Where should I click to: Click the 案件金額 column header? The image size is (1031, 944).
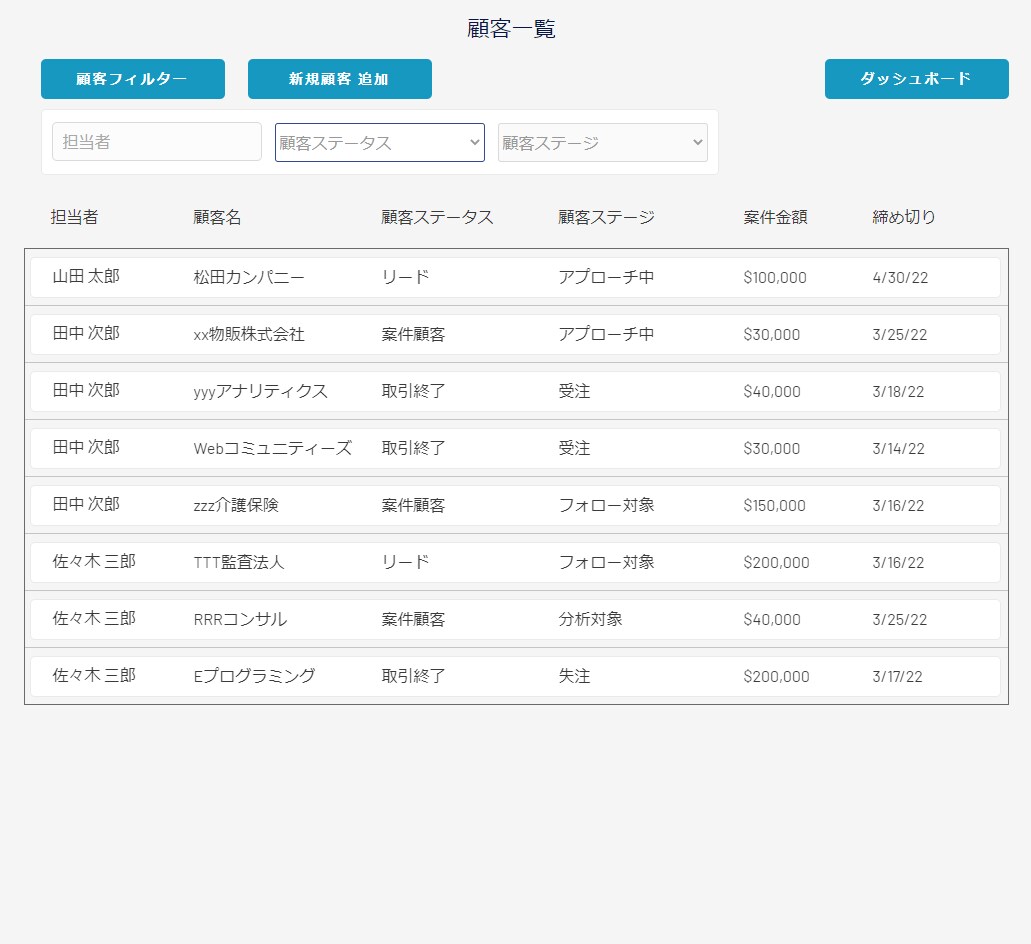pos(775,217)
